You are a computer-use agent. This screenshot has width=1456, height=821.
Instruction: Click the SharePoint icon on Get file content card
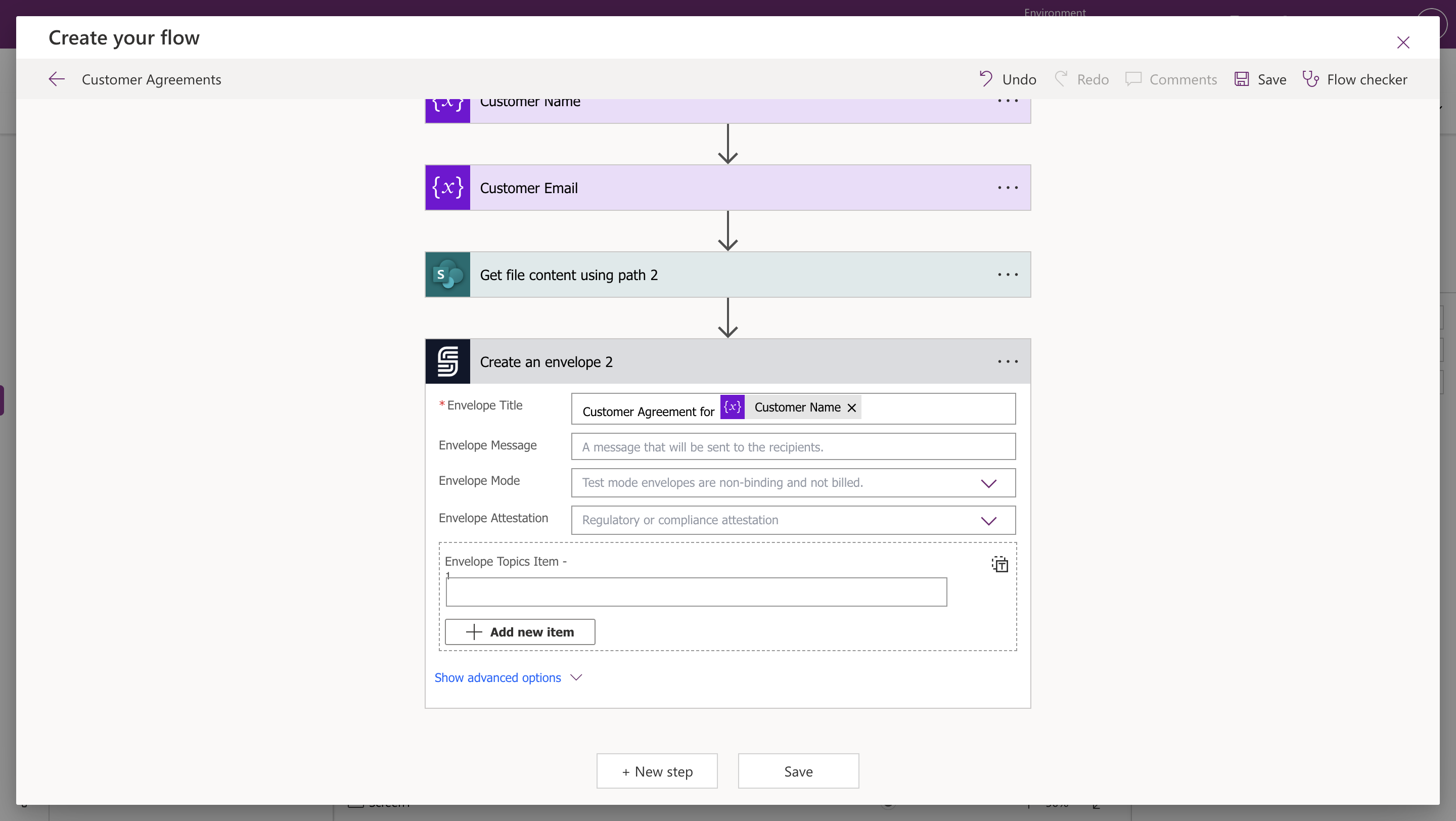[x=447, y=275]
